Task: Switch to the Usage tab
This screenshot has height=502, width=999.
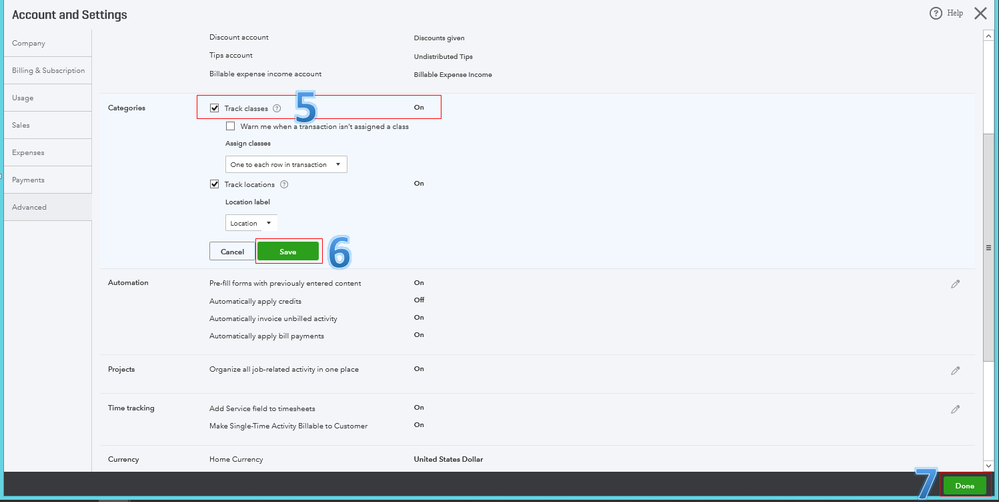Action: pyautogui.click(x=48, y=98)
